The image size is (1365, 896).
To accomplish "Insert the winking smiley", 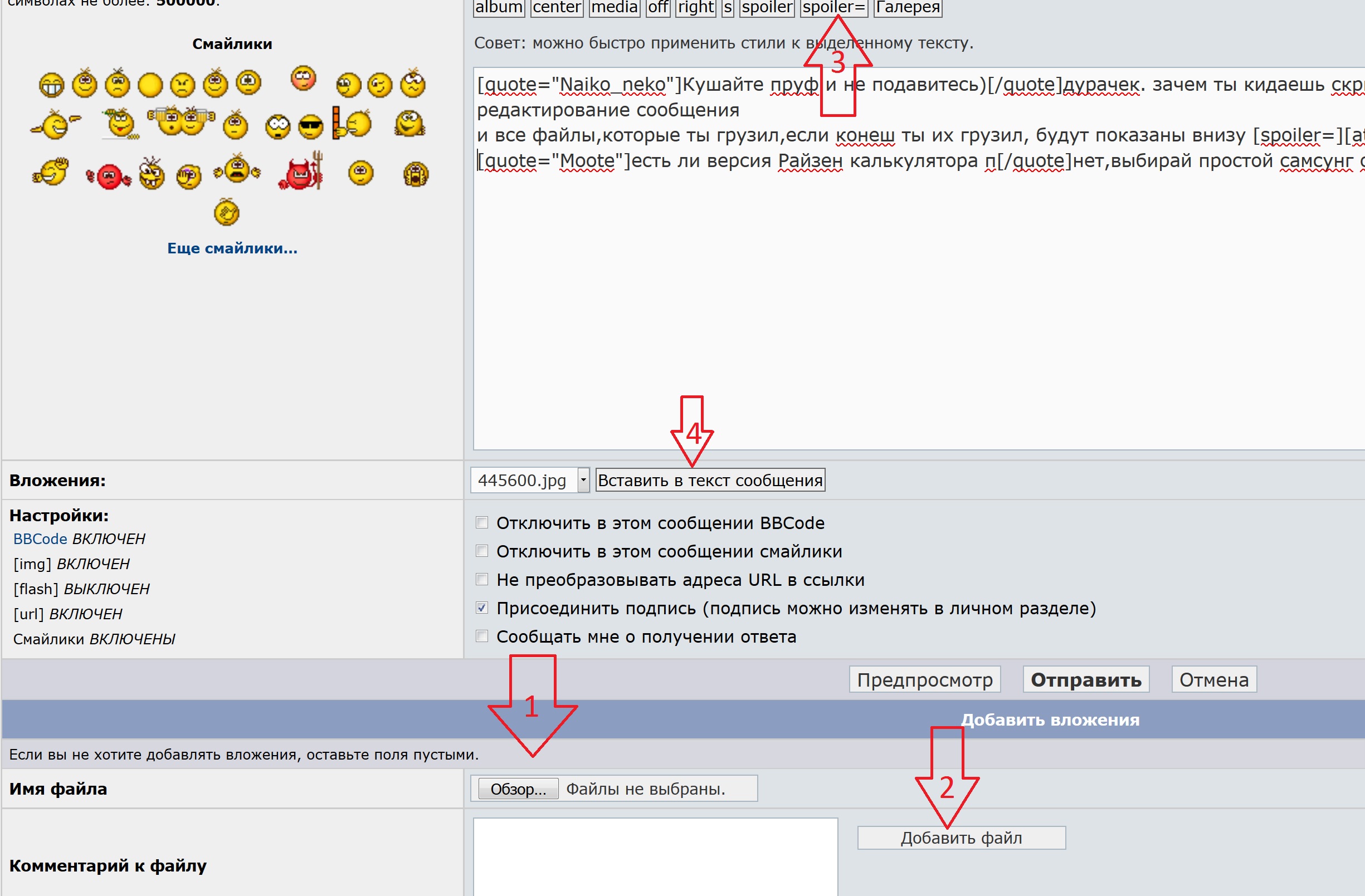I will pos(379,85).
